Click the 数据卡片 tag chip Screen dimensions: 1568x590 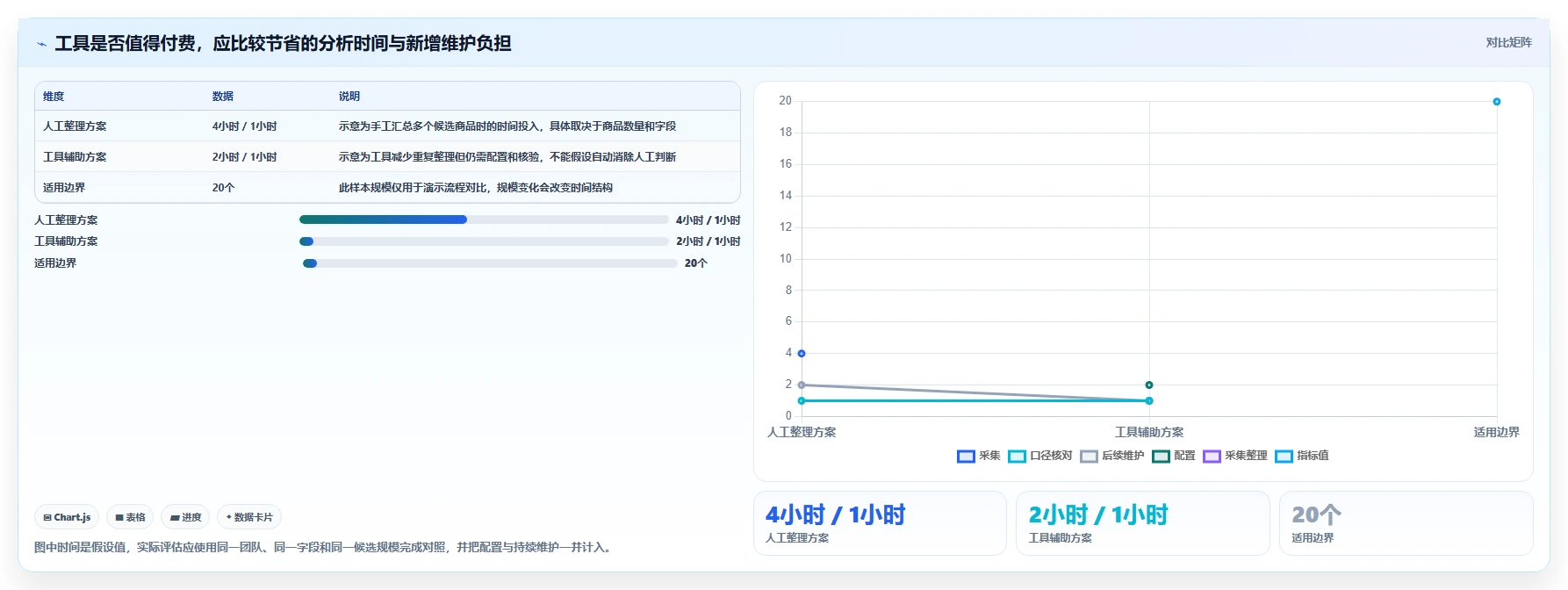coord(249,517)
